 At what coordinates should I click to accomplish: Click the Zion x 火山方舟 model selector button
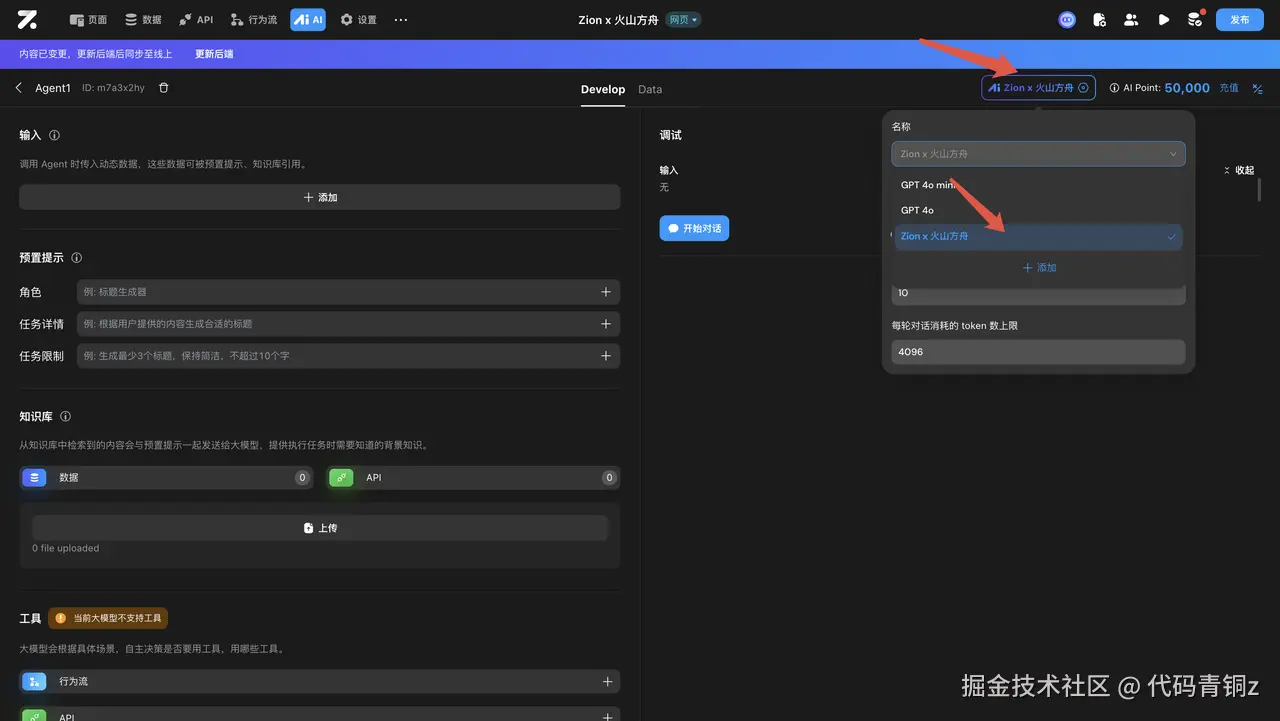click(x=1038, y=88)
